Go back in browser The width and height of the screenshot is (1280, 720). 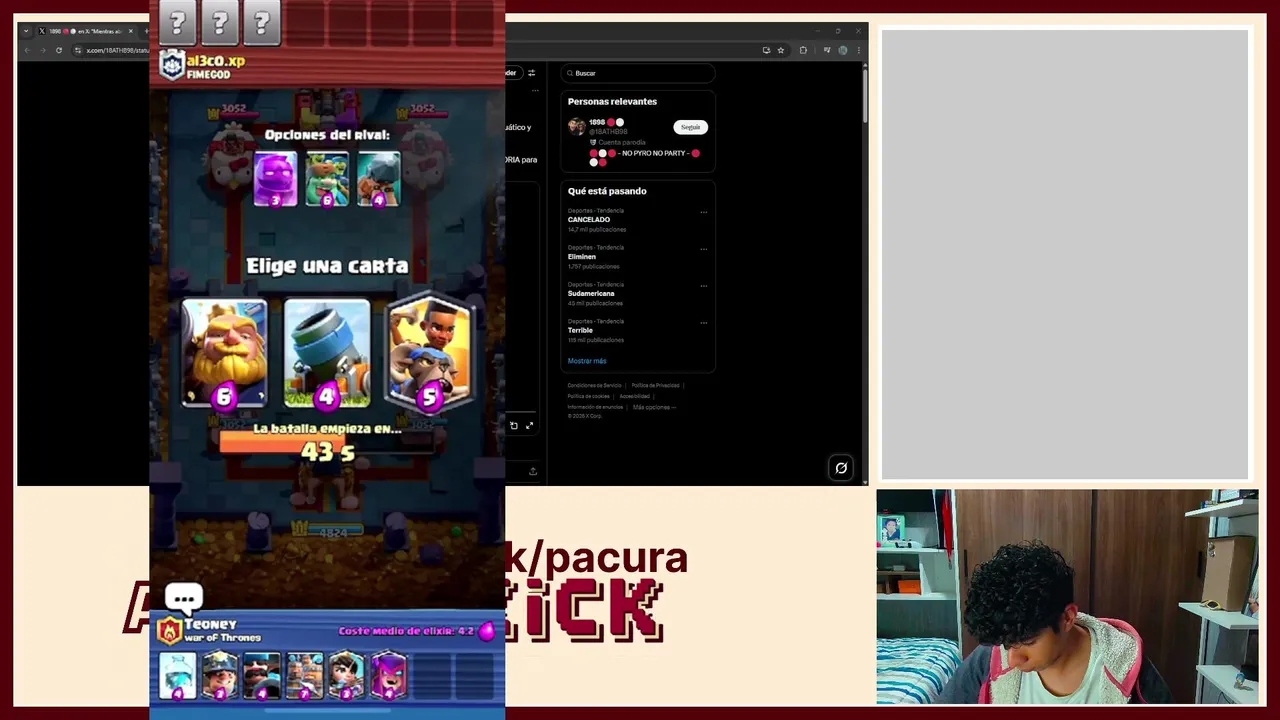(27, 50)
